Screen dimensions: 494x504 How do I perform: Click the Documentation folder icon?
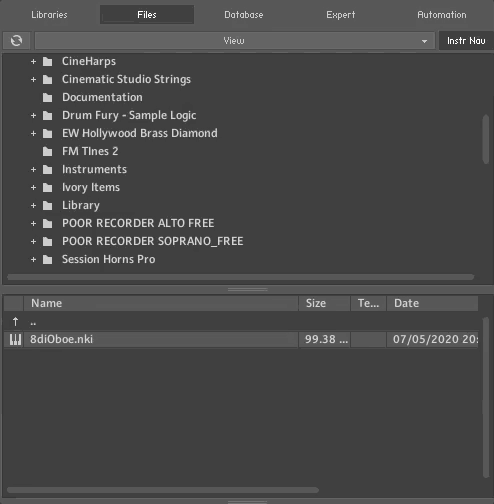pyautogui.click(x=48, y=98)
